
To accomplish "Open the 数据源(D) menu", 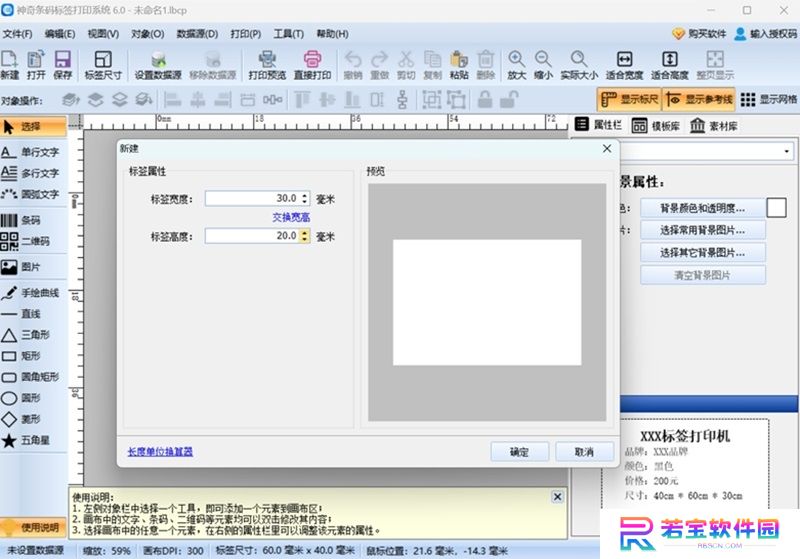I will coord(197,34).
